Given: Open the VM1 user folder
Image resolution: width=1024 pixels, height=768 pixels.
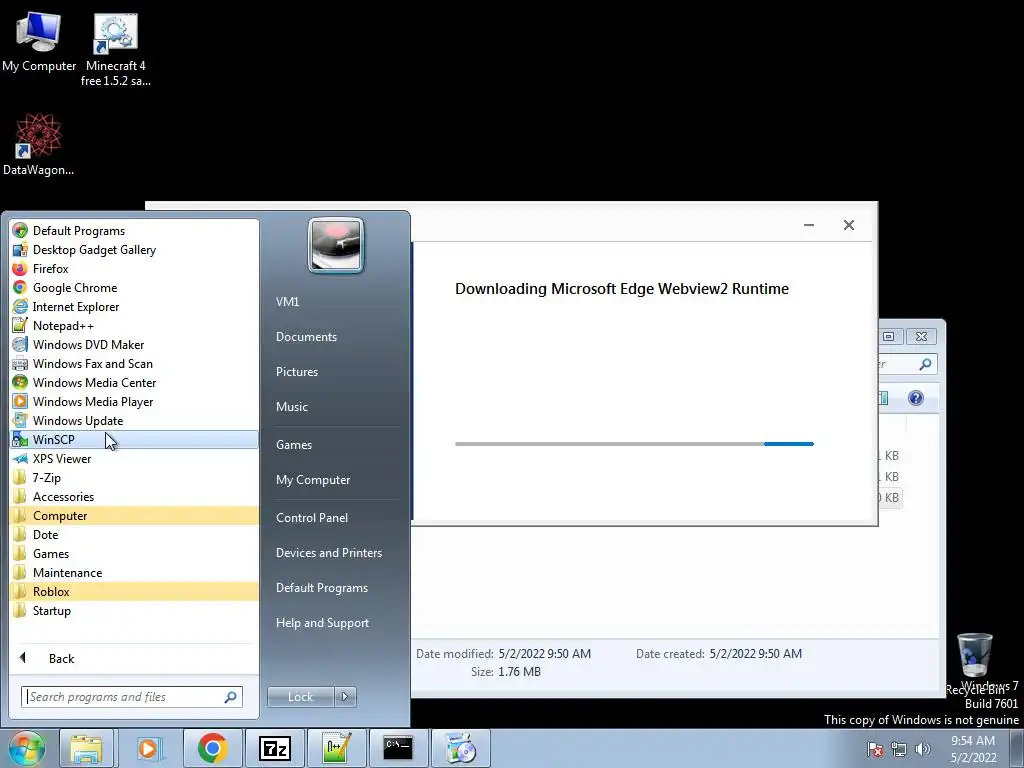Looking at the screenshot, I should (287, 301).
